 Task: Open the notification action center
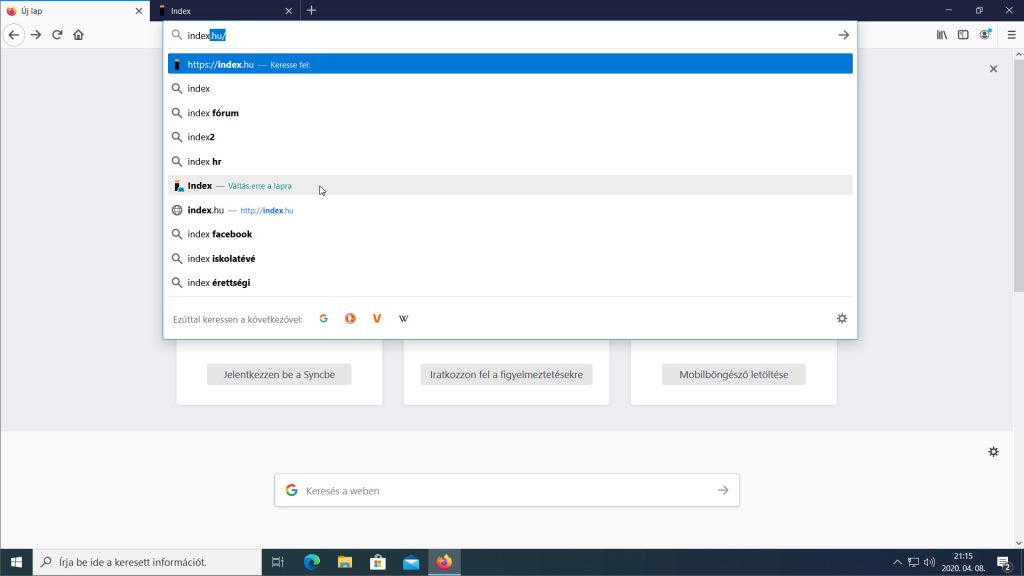point(1004,562)
